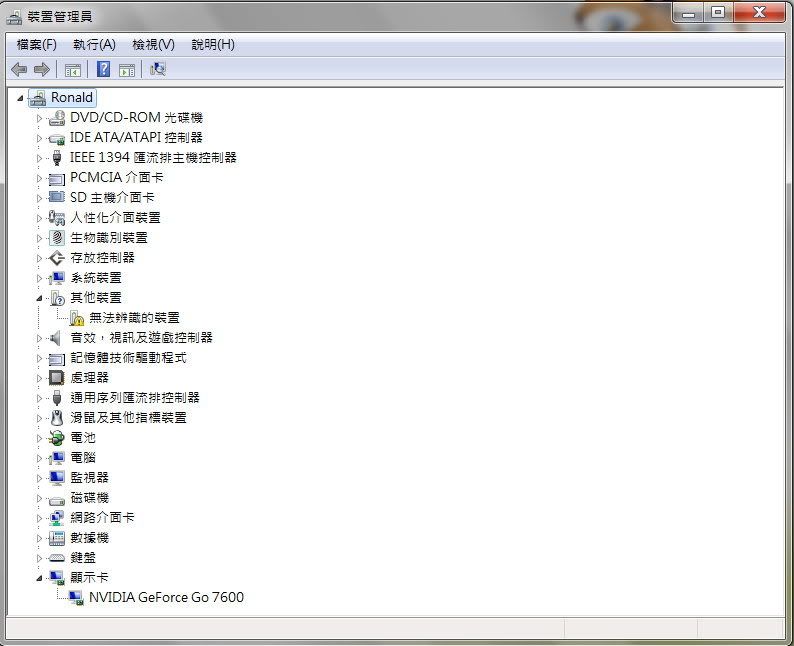Expand the 網路介面卡 node
The image size is (794, 646).
pyautogui.click(x=39, y=518)
